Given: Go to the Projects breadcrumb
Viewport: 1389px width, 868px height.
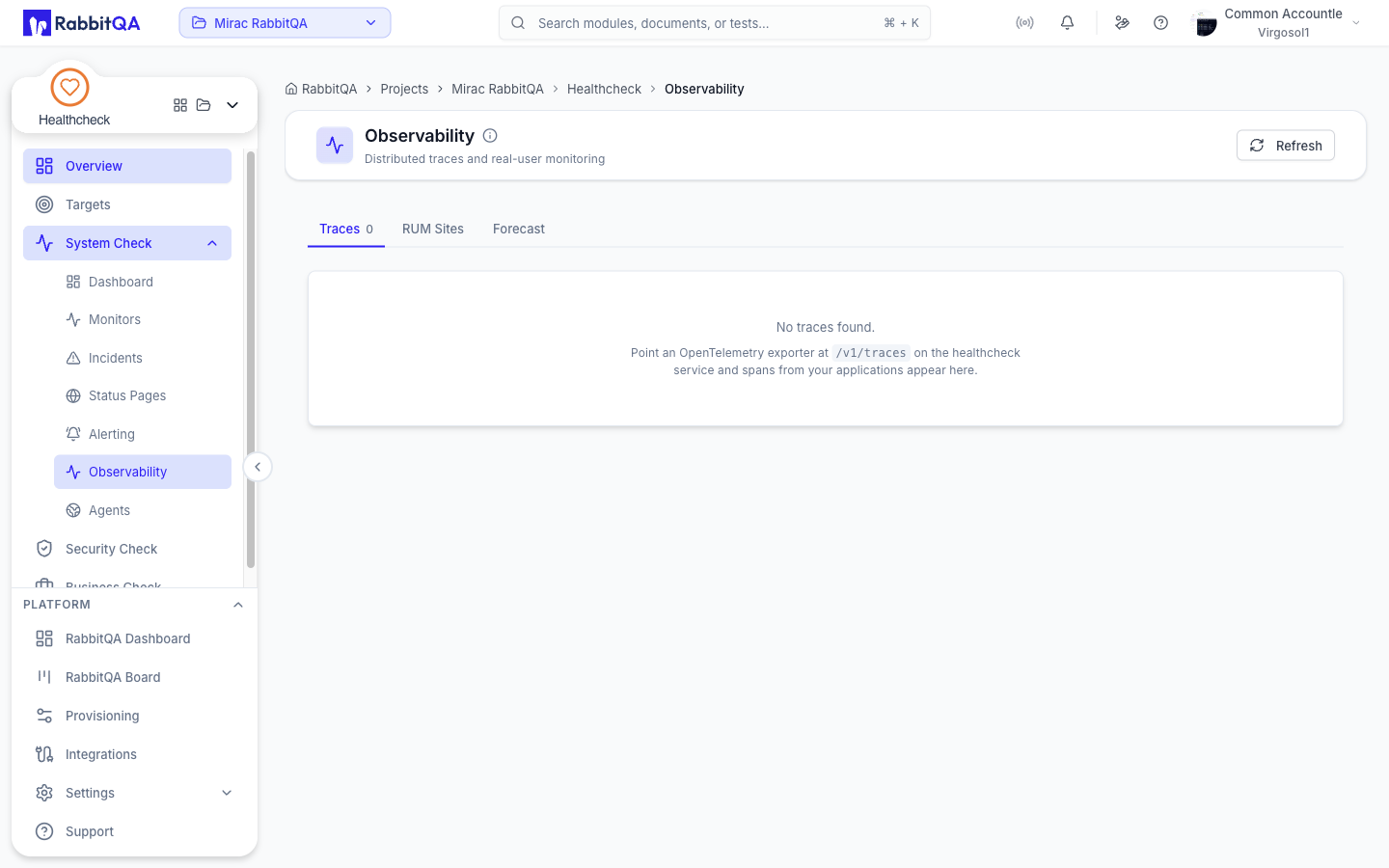Looking at the screenshot, I should (x=404, y=89).
